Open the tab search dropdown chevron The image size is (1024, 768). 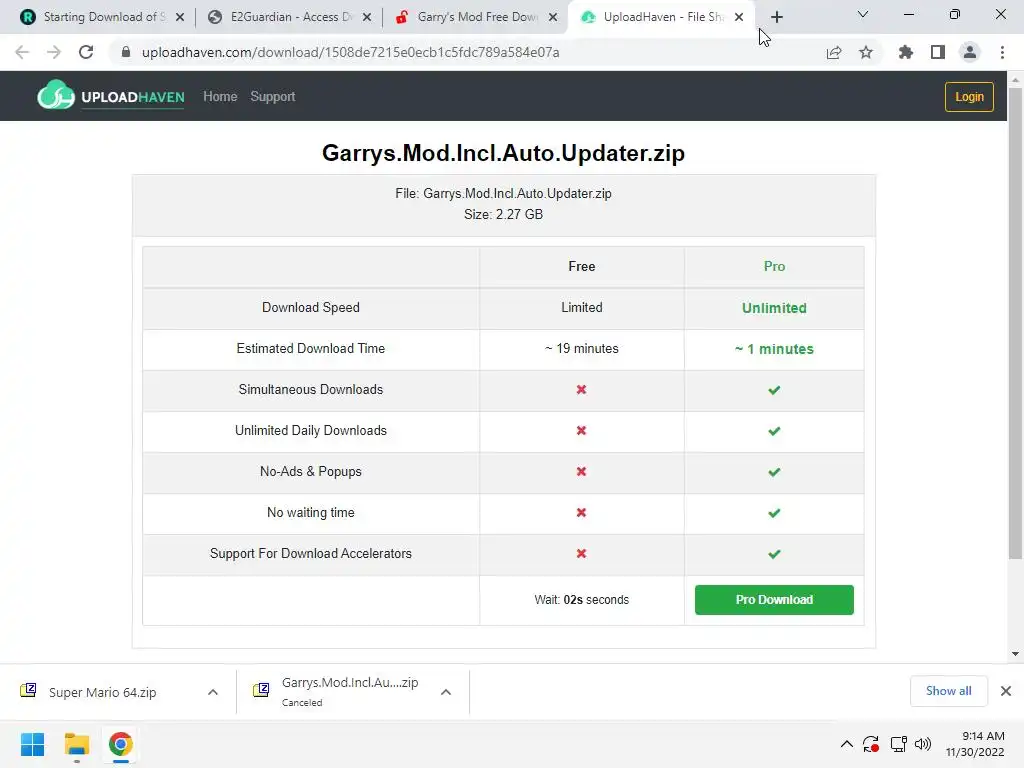pyautogui.click(x=863, y=14)
